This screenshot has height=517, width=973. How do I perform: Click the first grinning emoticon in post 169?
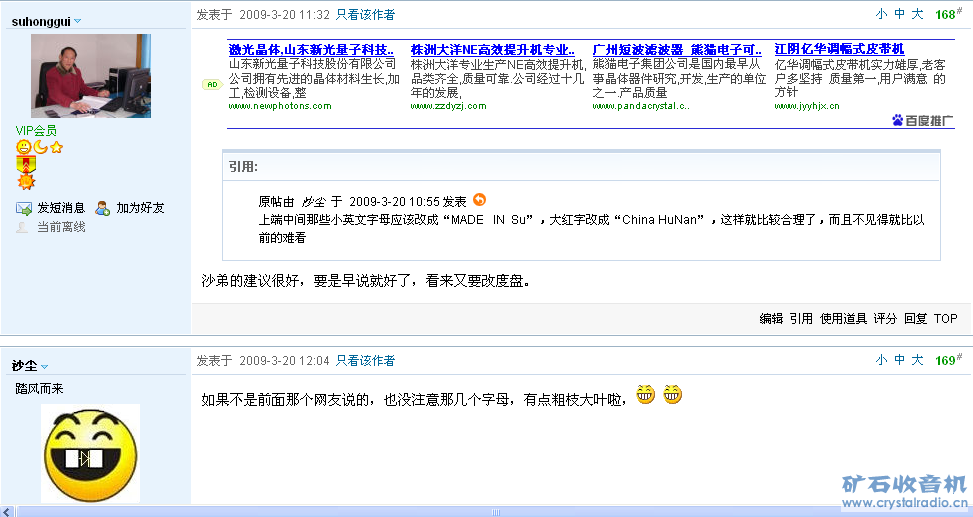(645, 394)
